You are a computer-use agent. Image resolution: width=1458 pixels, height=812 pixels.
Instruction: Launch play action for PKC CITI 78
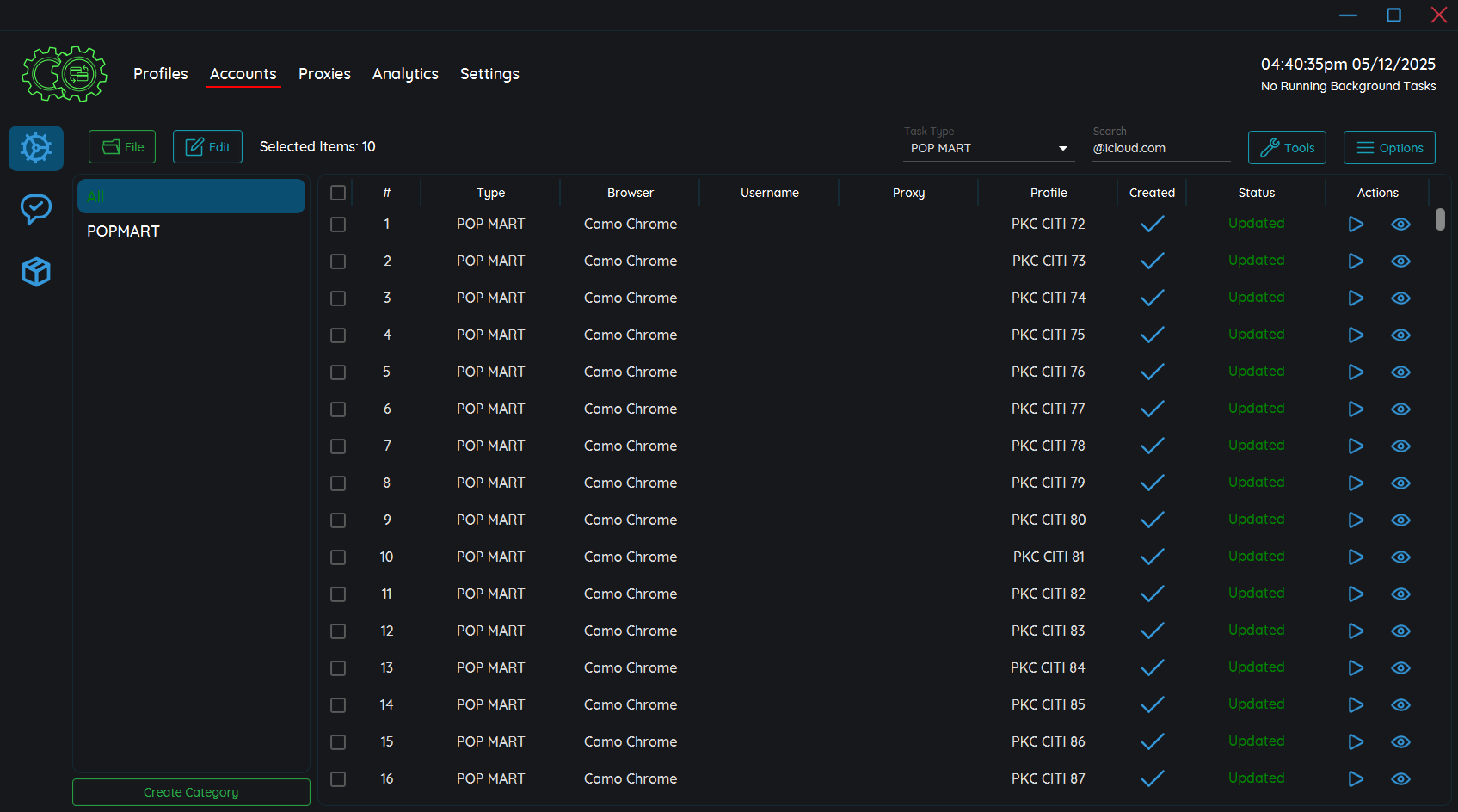[1356, 446]
